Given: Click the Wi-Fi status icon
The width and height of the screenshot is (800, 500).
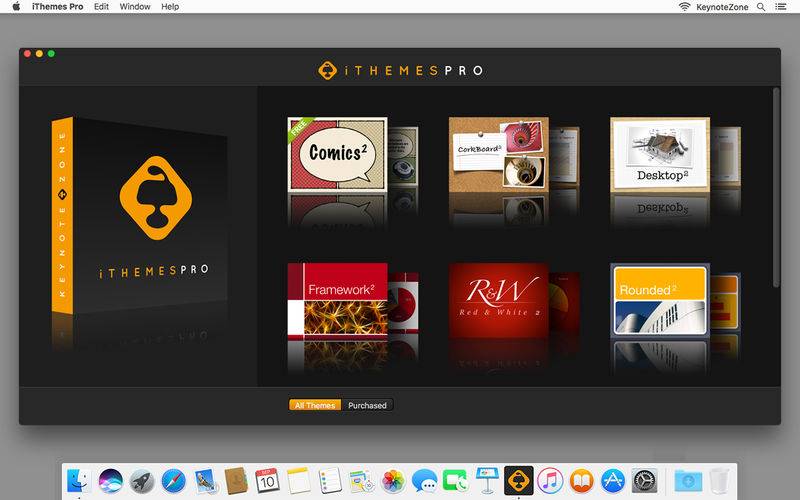Looking at the screenshot, I should point(684,7).
